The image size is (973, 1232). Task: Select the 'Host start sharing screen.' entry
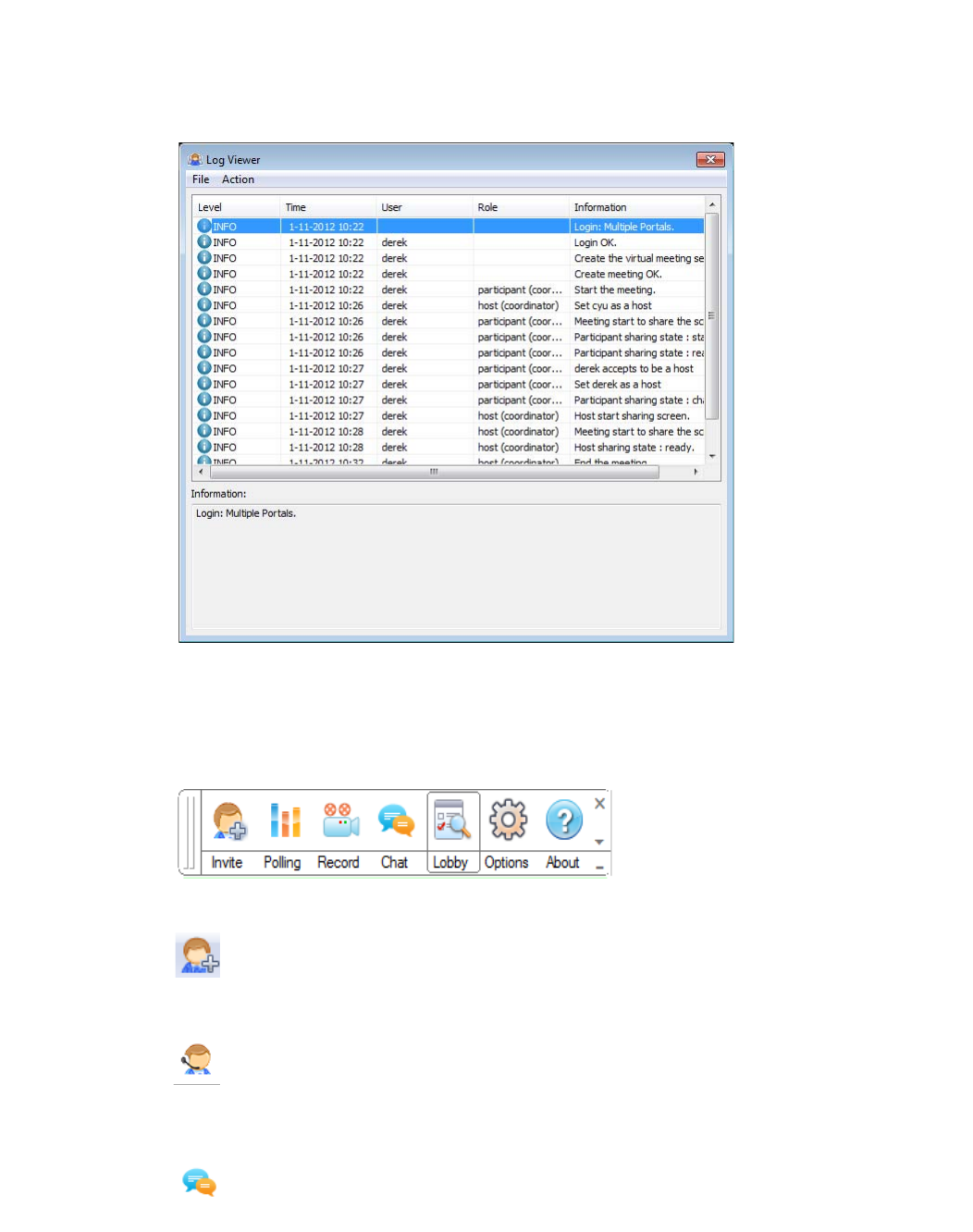[449, 415]
